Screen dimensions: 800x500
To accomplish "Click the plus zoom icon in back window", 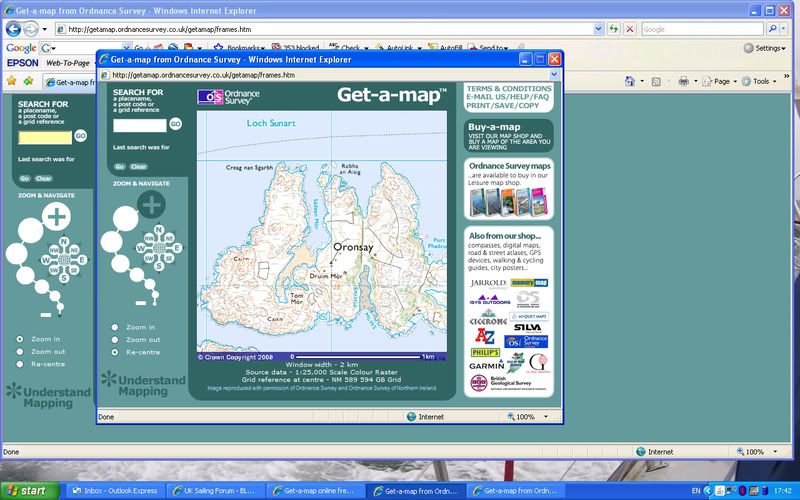I will point(56,217).
